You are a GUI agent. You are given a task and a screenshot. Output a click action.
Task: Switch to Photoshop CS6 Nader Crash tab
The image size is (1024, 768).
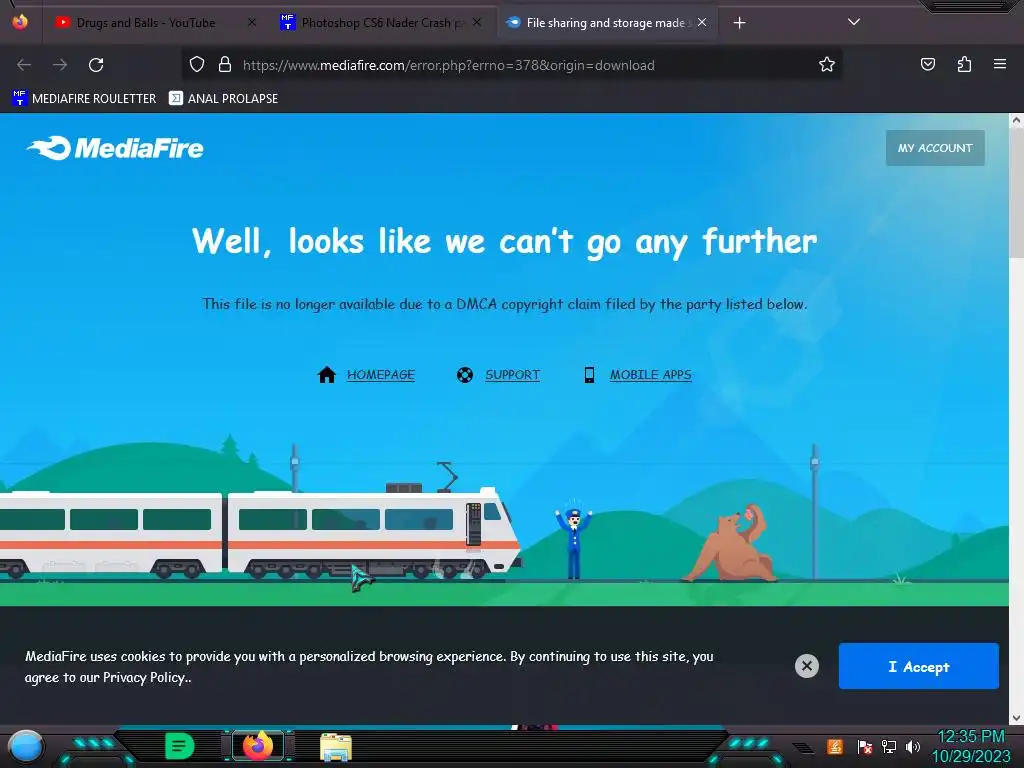pos(381,23)
